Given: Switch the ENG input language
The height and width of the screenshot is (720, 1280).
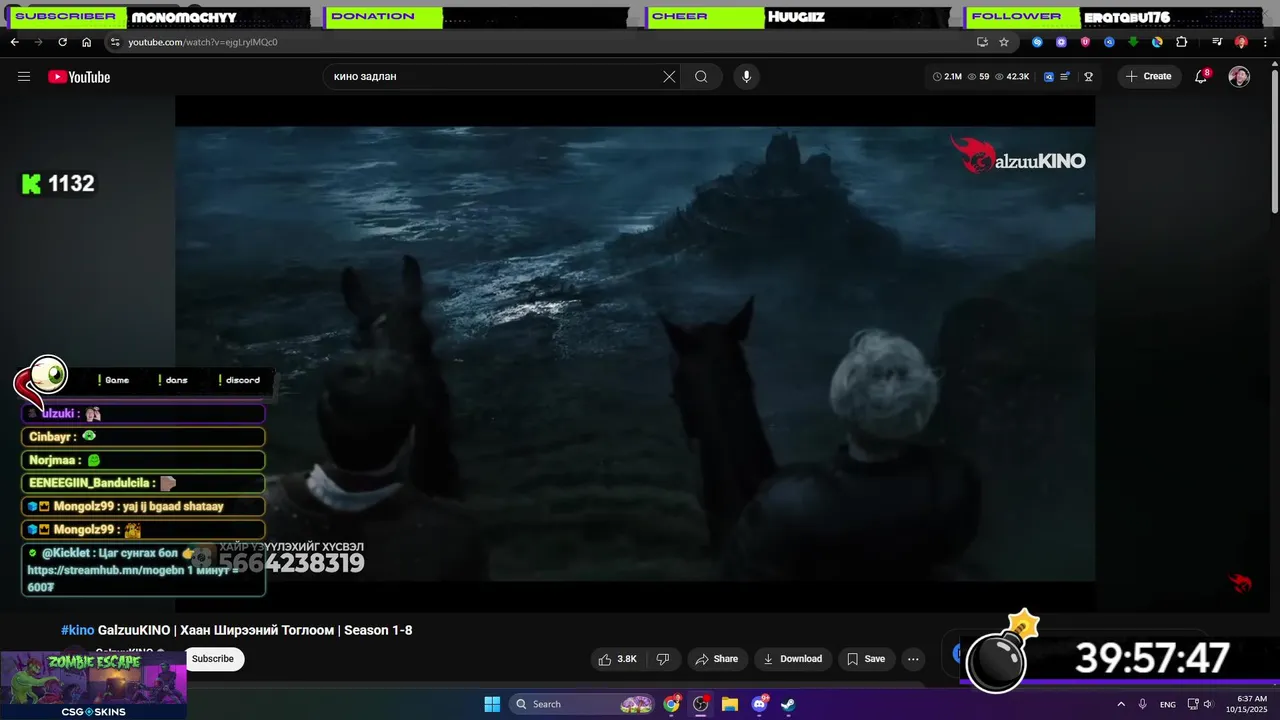Looking at the screenshot, I should pyautogui.click(x=1168, y=704).
